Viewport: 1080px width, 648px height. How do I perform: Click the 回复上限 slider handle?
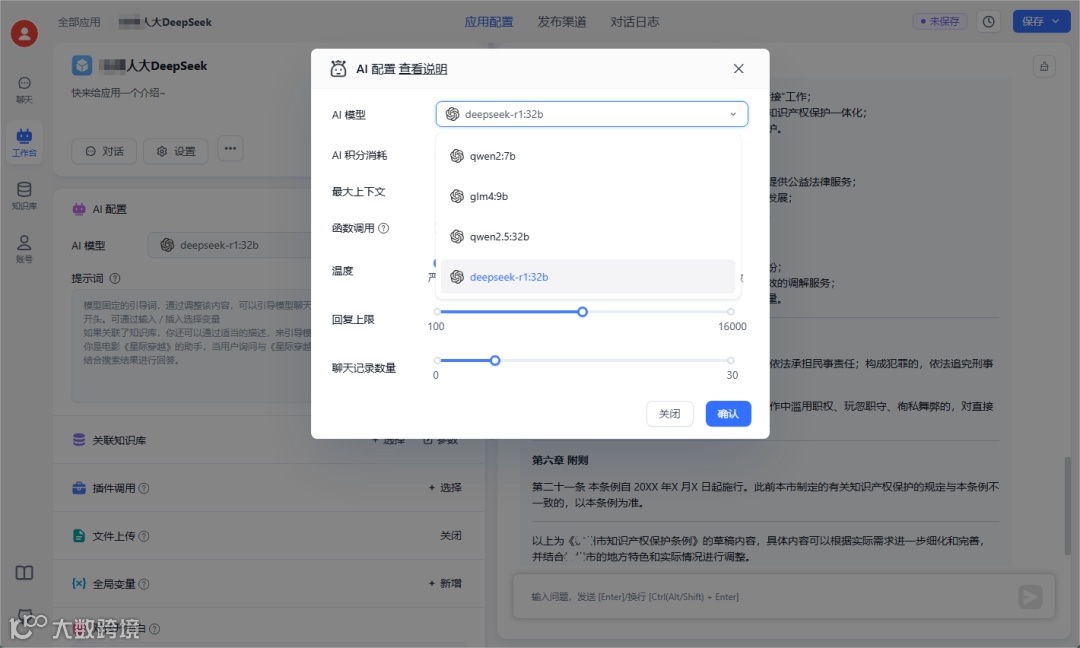tap(583, 312)
